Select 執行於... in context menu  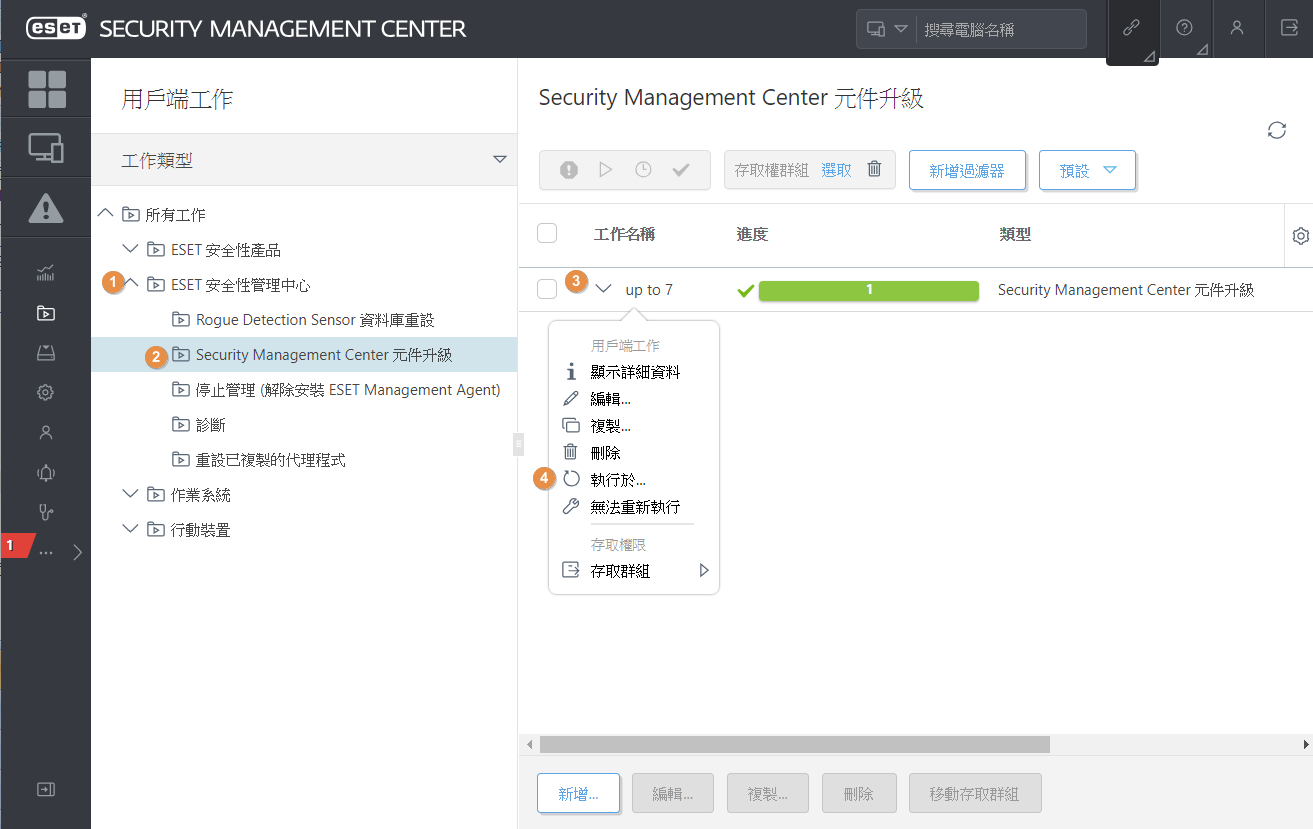pyautogui.click(x=618, y=480)
